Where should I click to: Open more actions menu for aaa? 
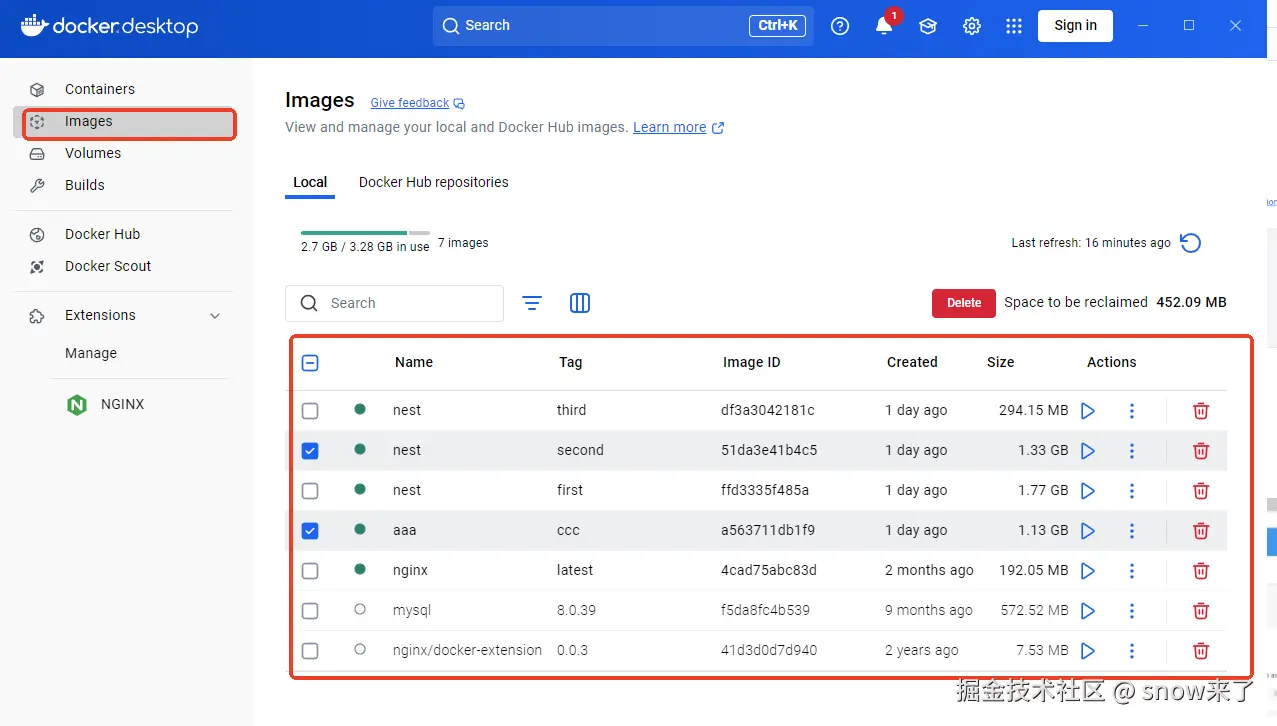[1132, 531]
